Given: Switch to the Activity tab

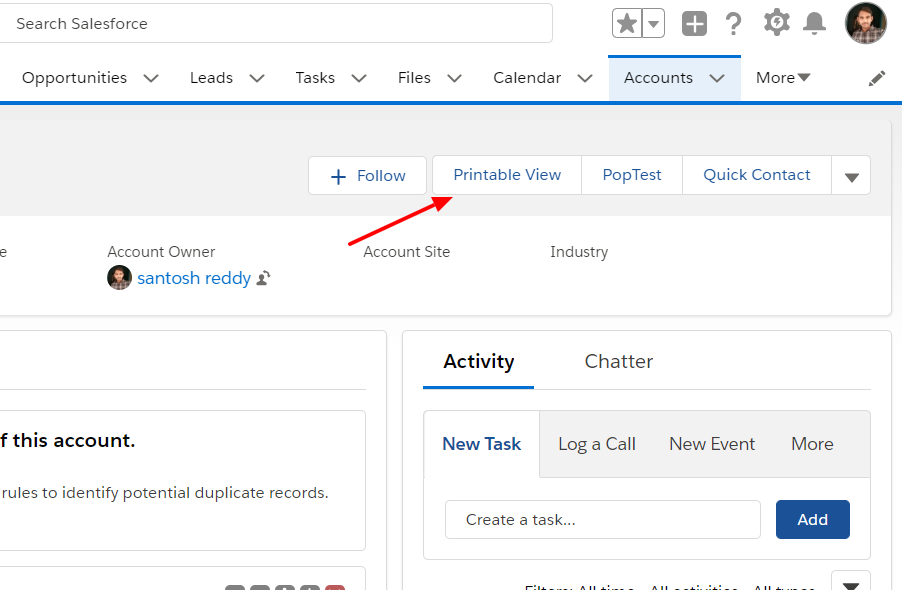Looking at the screenshot, I should click(x=479, y=362).
